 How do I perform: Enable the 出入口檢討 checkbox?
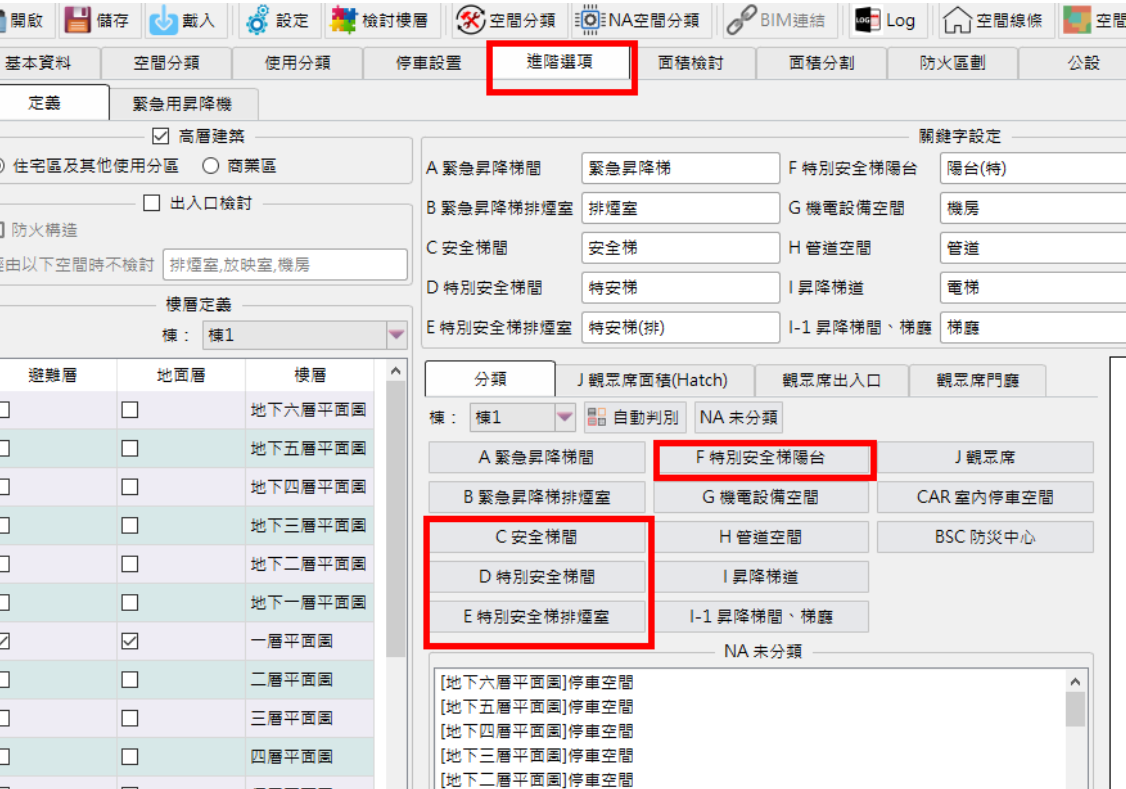[x=152, y=203]
